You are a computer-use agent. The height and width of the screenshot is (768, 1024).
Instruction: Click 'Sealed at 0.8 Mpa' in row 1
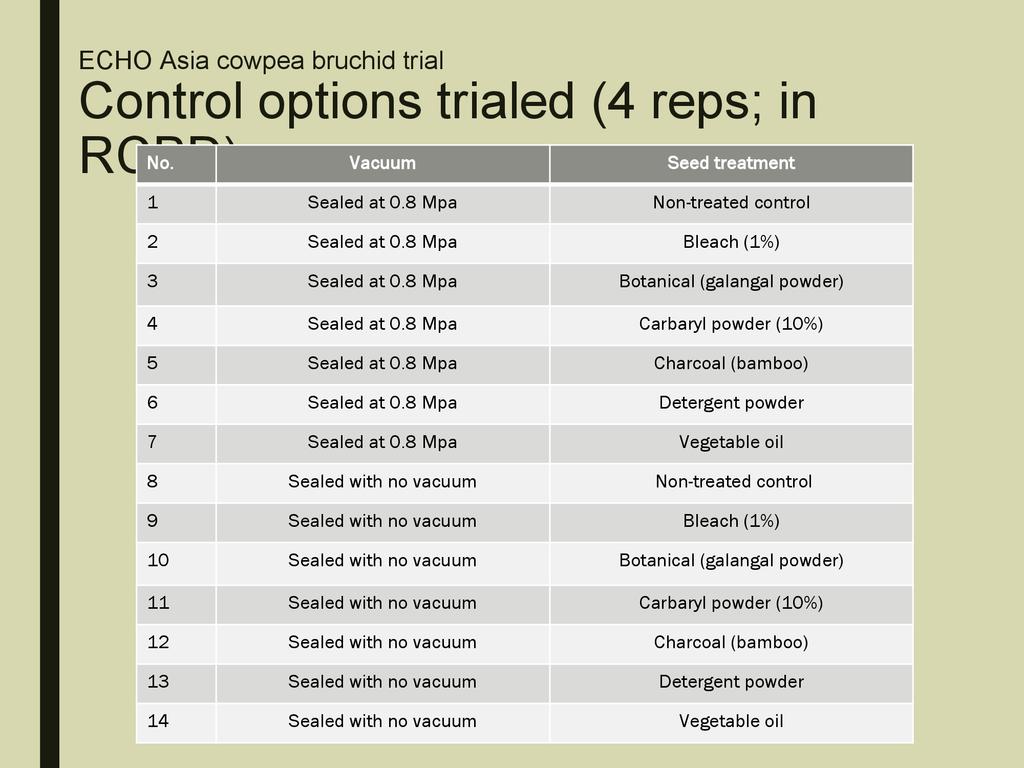382,203
